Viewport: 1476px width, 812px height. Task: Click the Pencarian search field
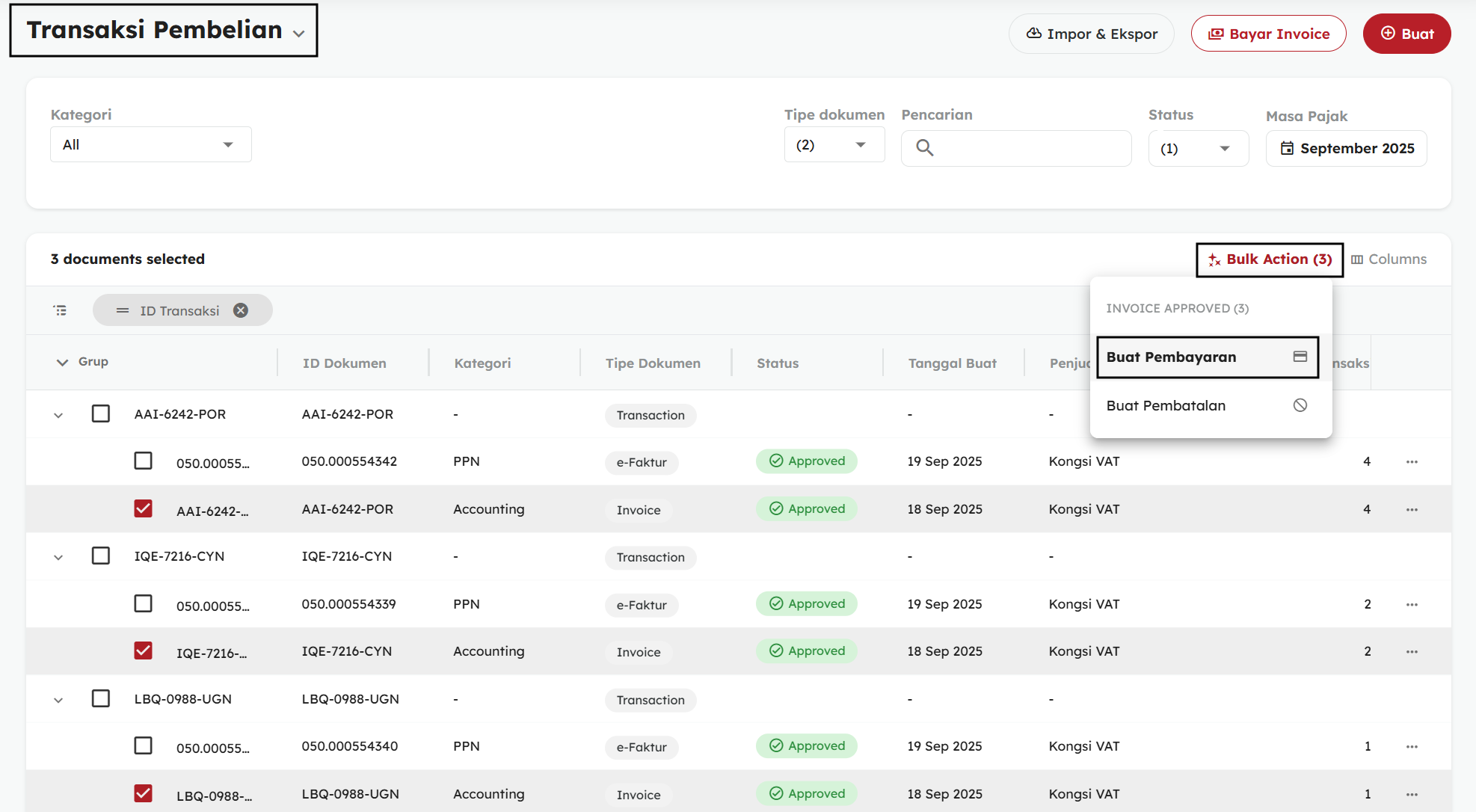coord(1028,148)
